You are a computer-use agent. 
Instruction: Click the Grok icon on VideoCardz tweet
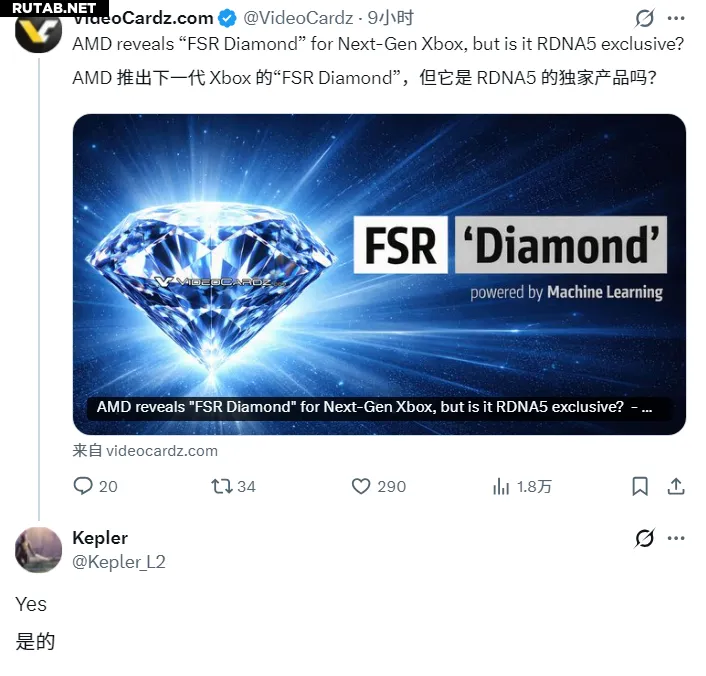click(644, 18)
